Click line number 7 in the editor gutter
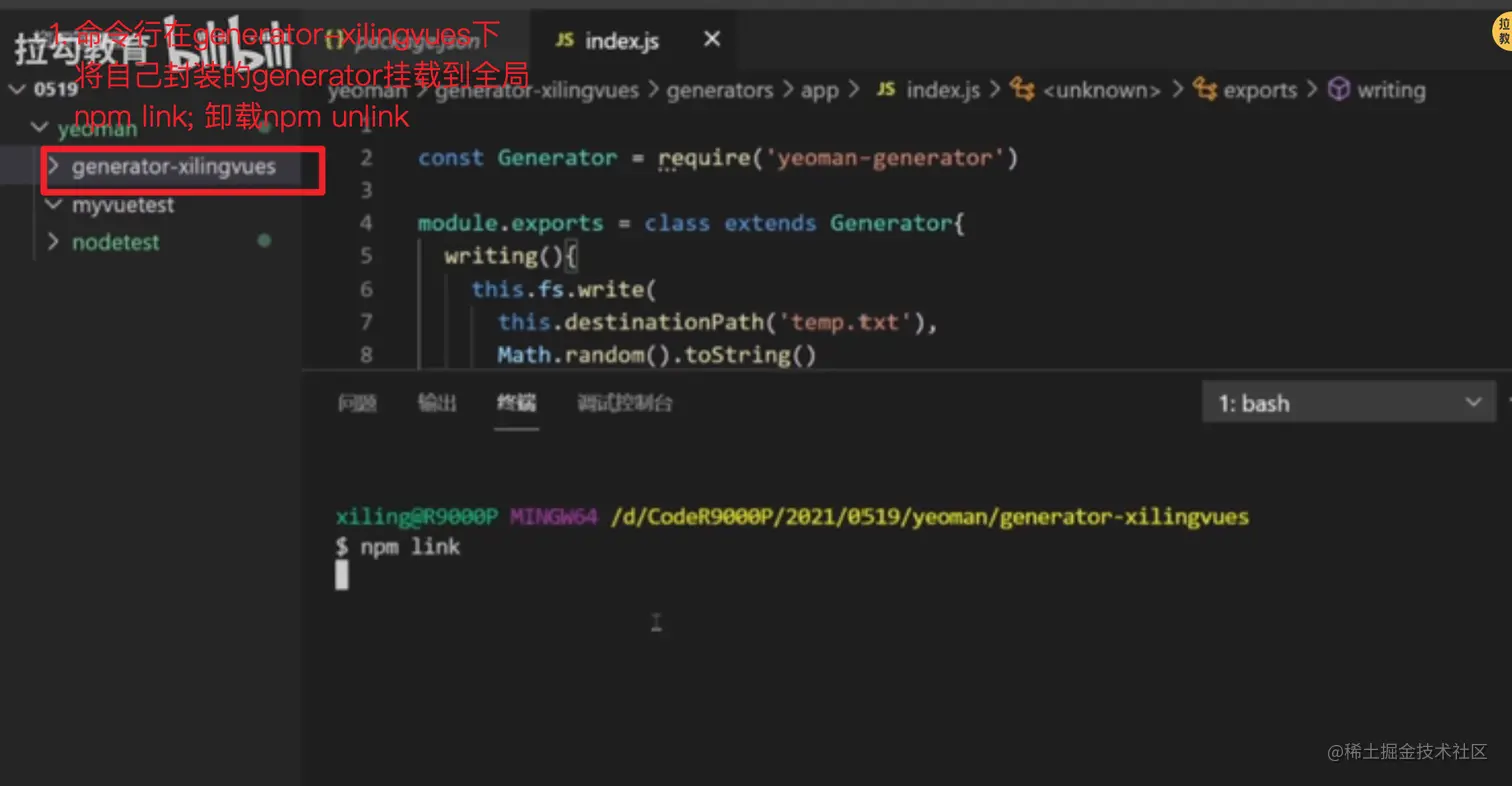This screenshot has height=786, width=1512. click(365, 321)
